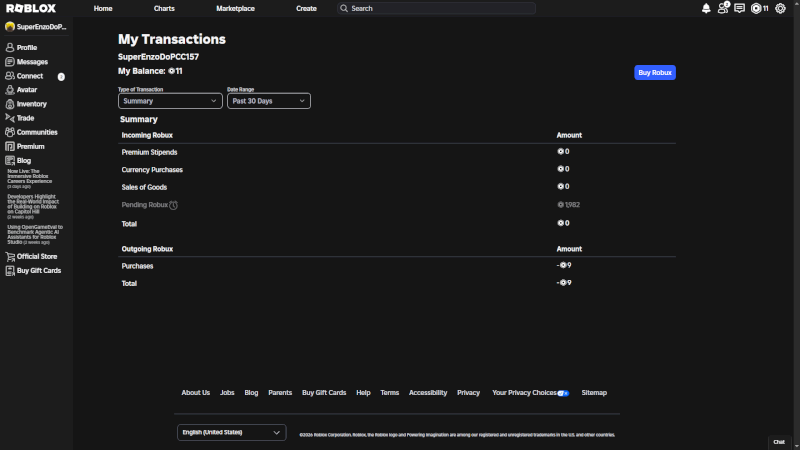Screen dimensions: 800x450
Task: Click the Search input field
Action: pyautogui.click(x=440, y=8)
